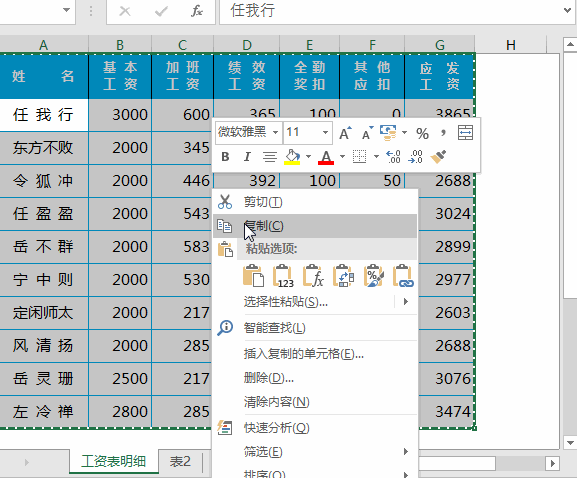Open fill color dropdown arrow
Viewport: 577px width, 478px height.
coord(308,157)
